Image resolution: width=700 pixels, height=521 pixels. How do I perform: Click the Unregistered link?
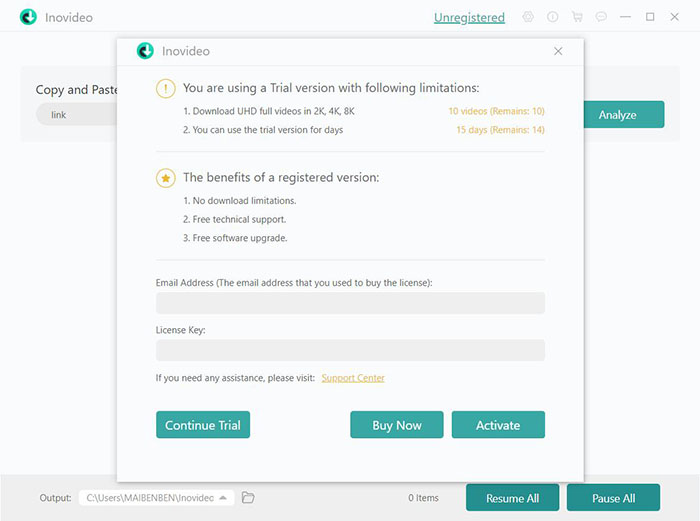tap(469, 17)
